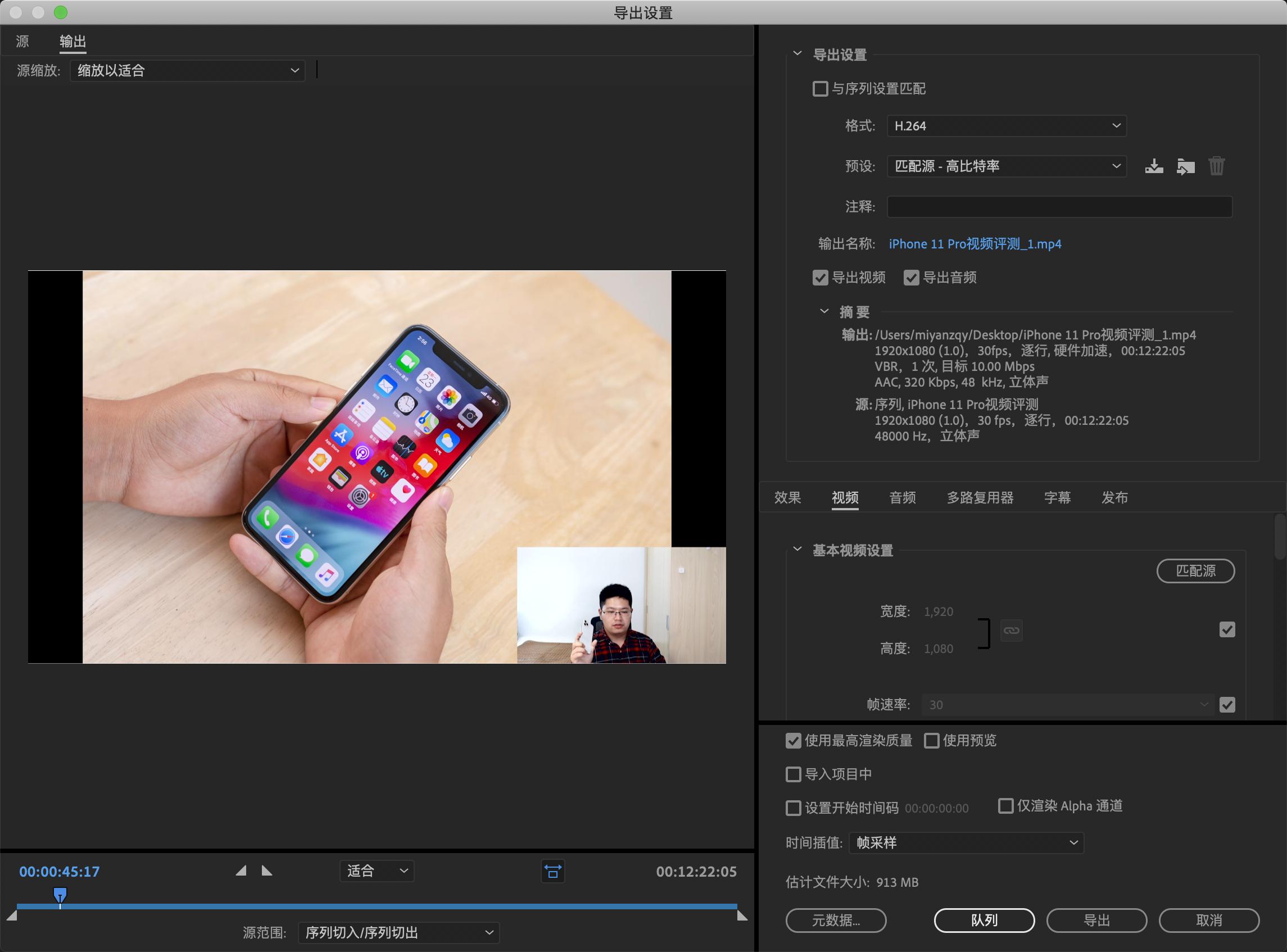Click the 队列 button to queue export
Viewport: 1287px width, 952px height.
[984, 921]
